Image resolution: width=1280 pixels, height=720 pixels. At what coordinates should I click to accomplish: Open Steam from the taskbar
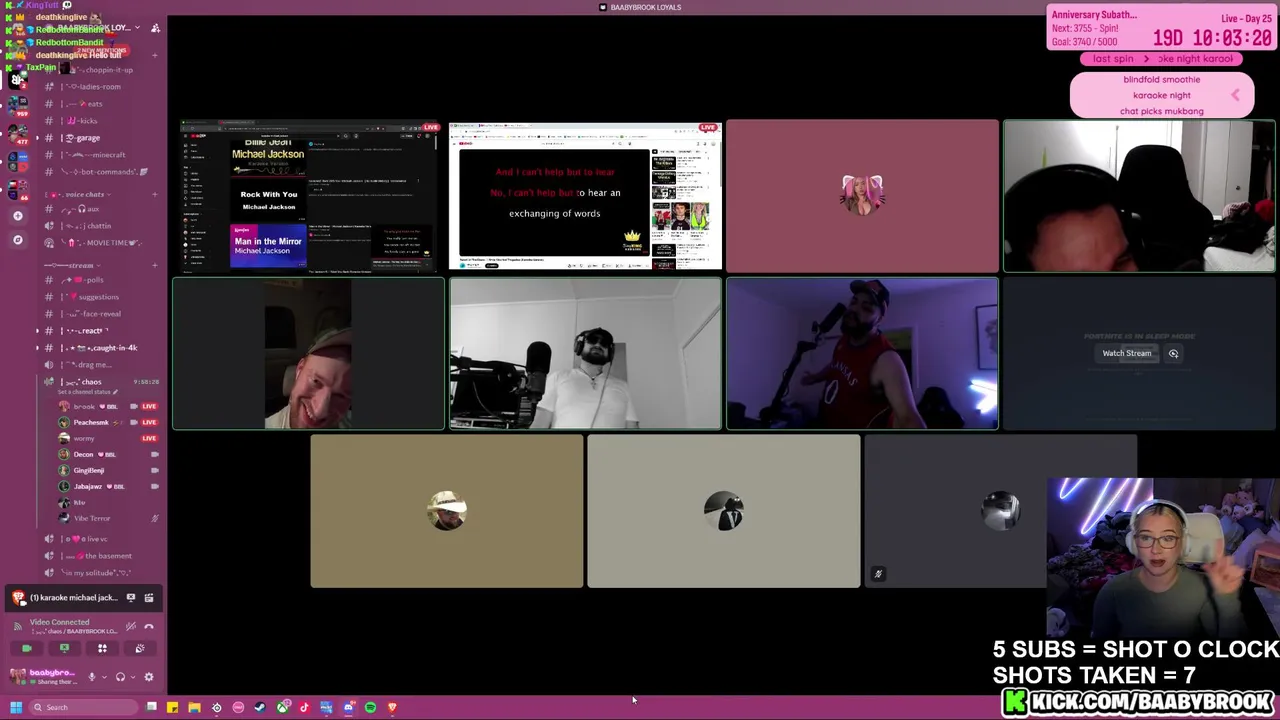260,707
